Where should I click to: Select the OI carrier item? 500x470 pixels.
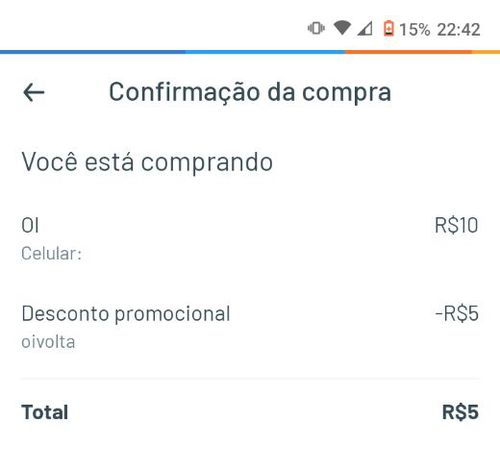pyautogui.click(x=30, y=225)
